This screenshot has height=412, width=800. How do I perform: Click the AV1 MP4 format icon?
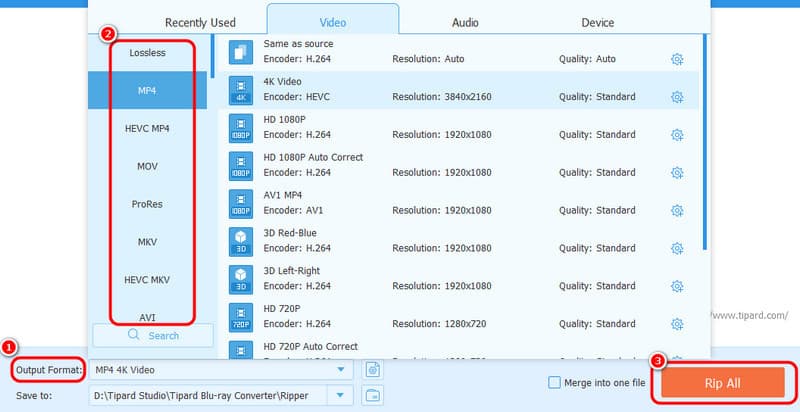click(241, 203)
